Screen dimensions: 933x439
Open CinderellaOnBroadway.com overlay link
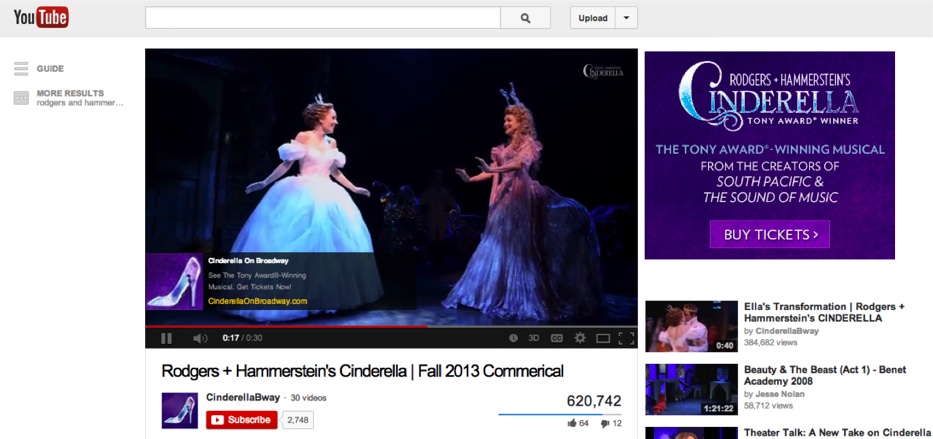(258, 301)
